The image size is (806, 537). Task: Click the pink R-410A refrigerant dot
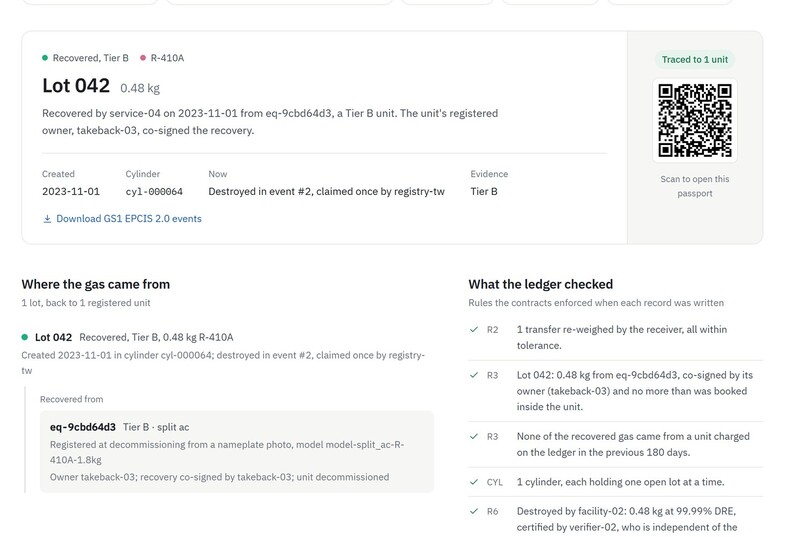(x=143, y=58)
